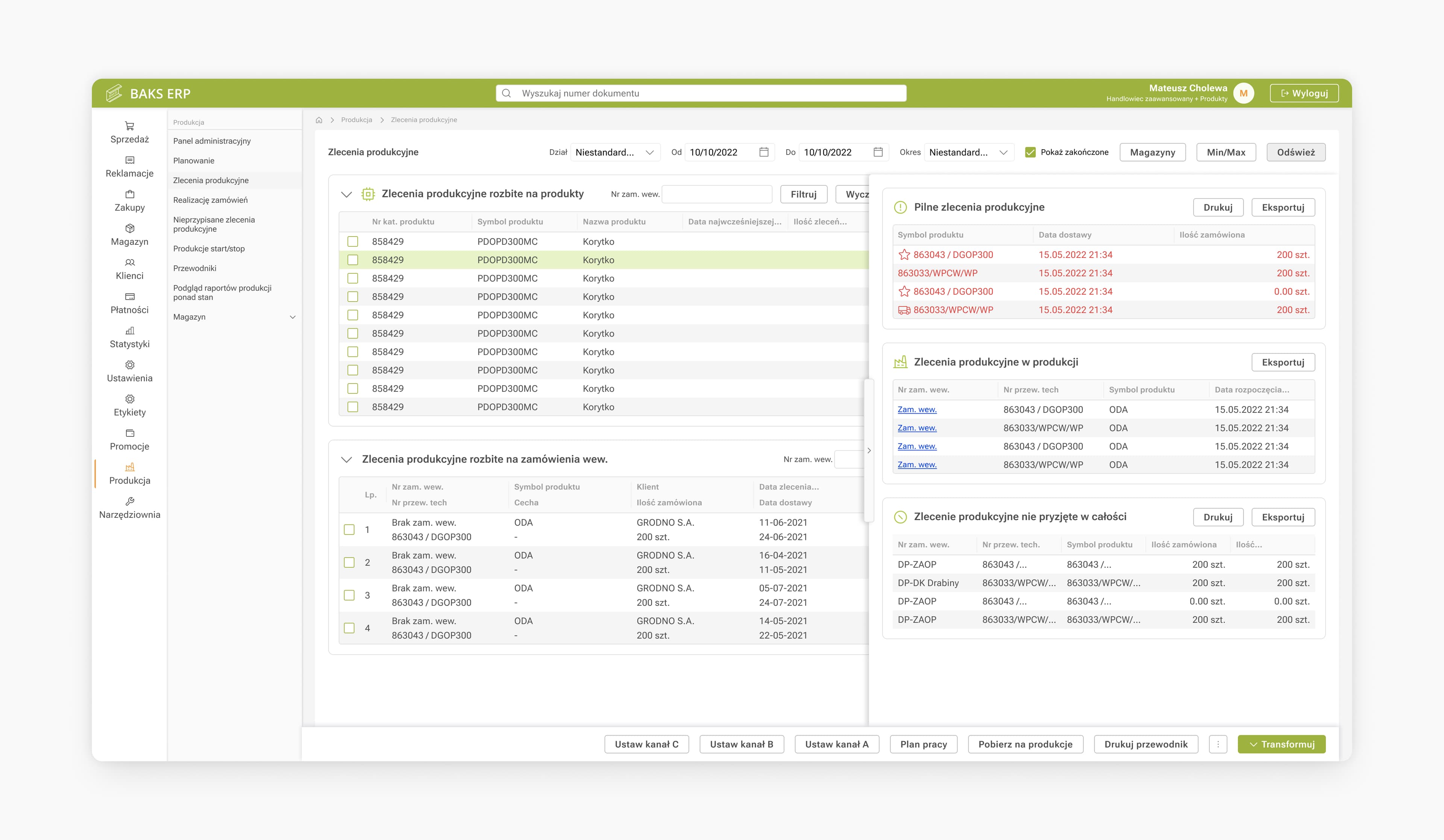Click the M user avatar
This screenshot has width=1444, height=840.
pos(1244,93)
